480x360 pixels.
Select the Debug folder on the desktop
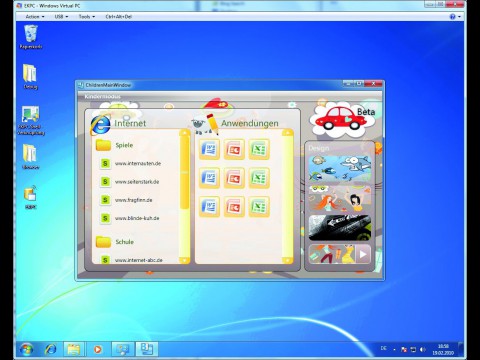[x=30, y=77]
